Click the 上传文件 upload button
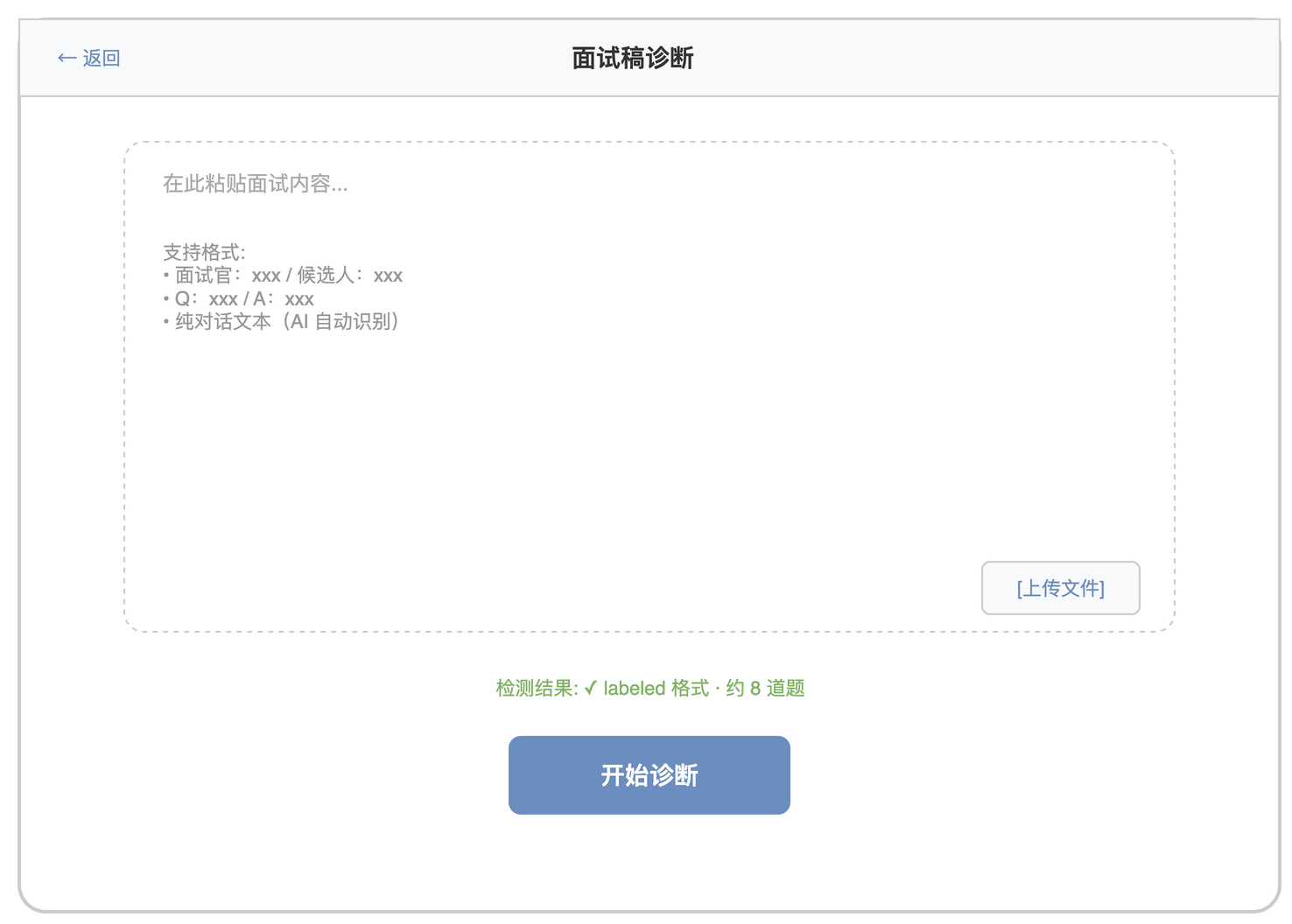This screenshot has width=1292, height=924. (x=1060, y=588)
